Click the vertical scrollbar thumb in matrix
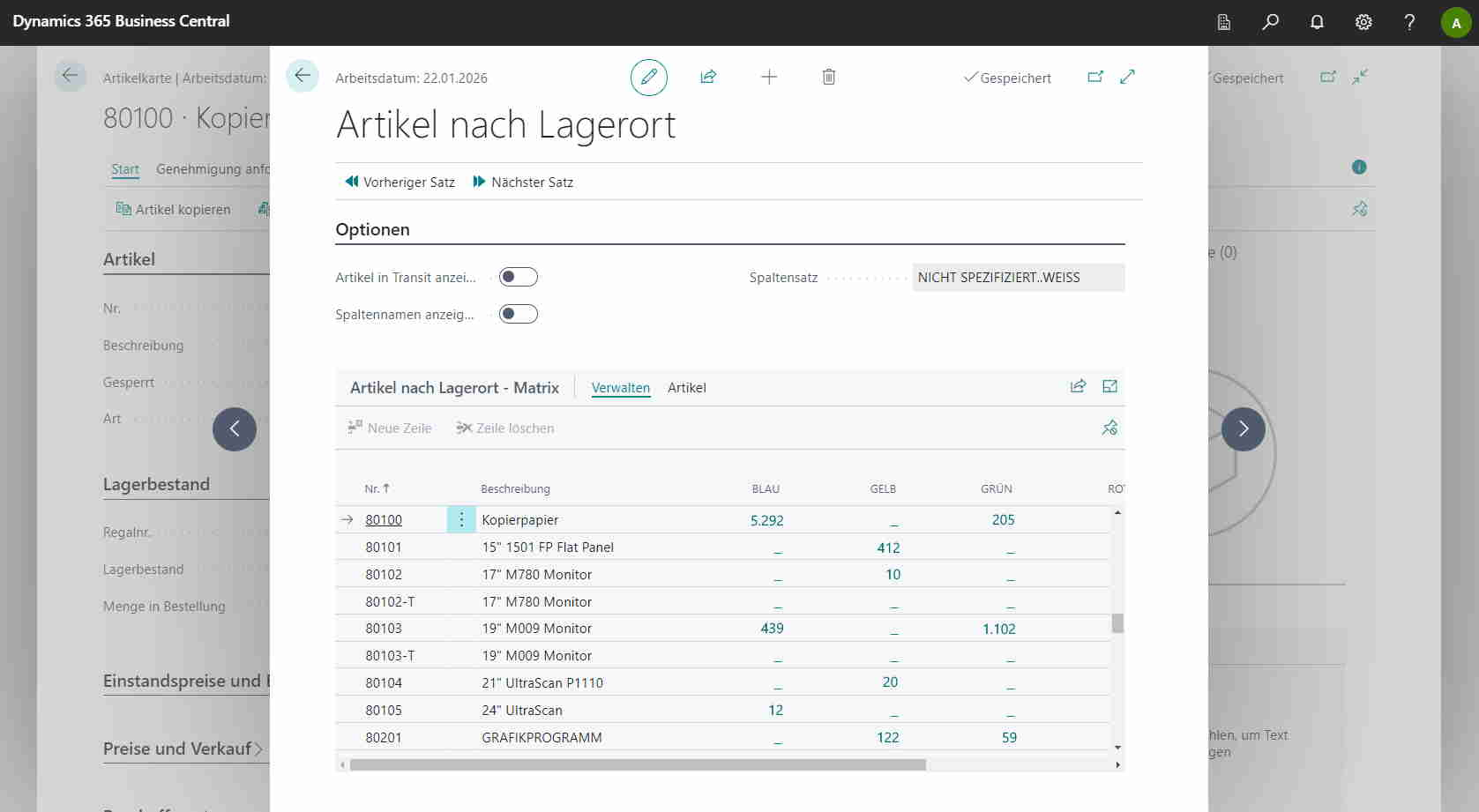This screenshot has width=1479, height=812. (x=1117, y=623)
